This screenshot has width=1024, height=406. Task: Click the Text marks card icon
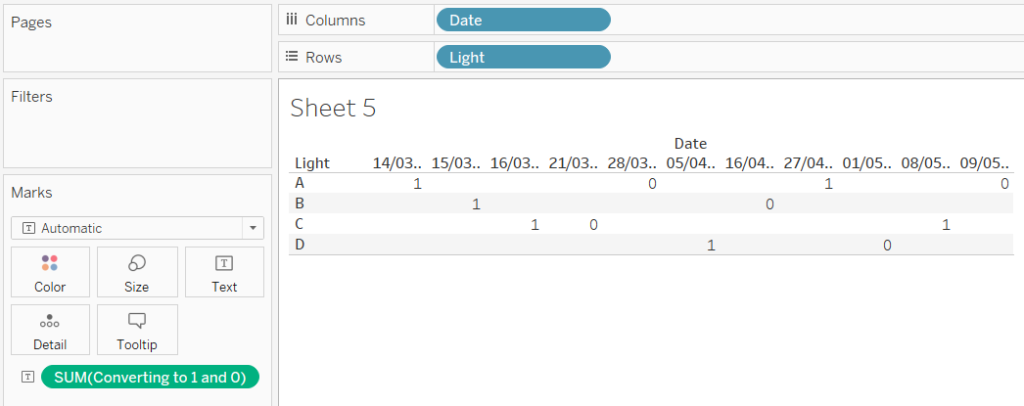coord(224,263)
